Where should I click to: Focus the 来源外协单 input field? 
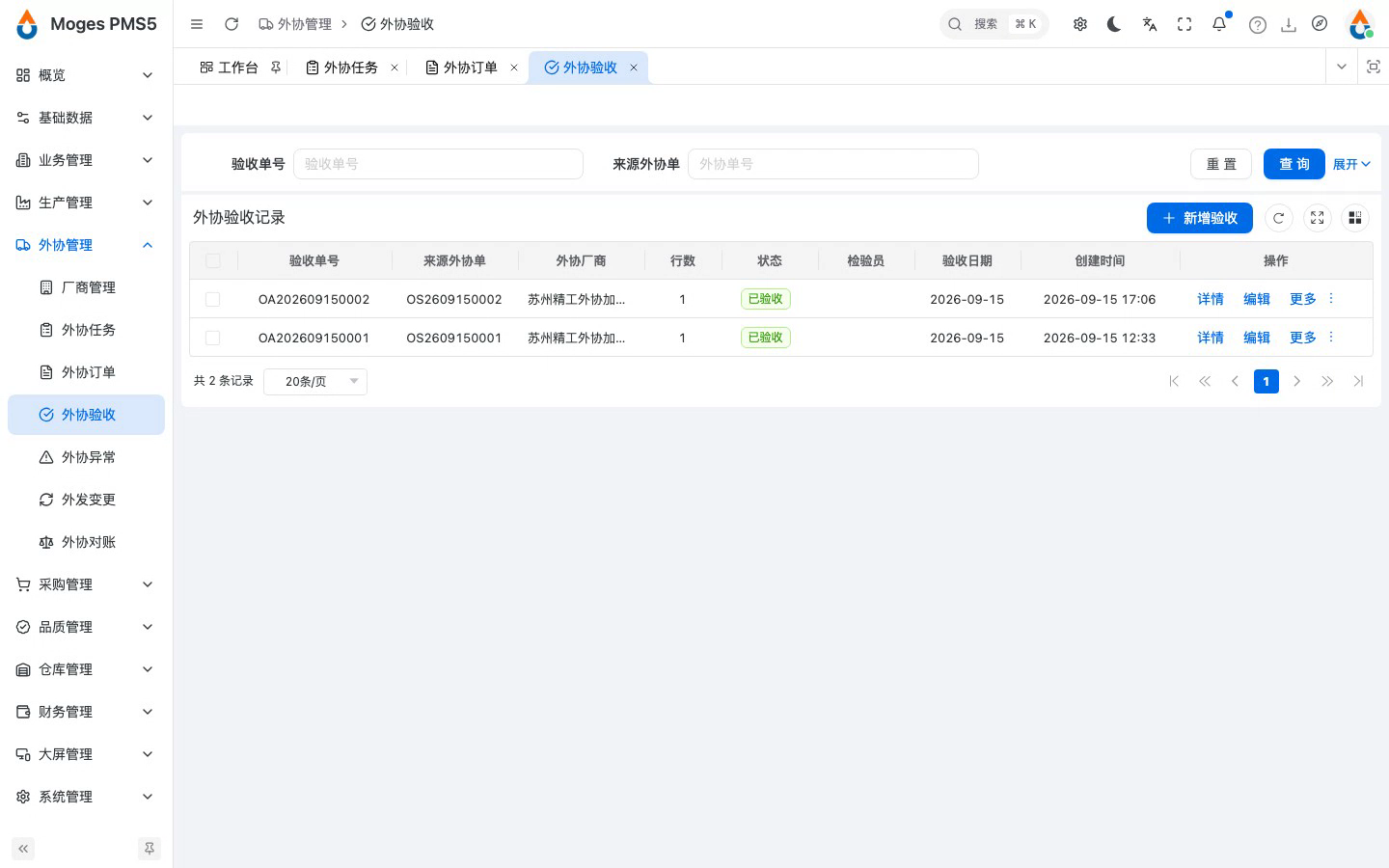[x=833, y=164]
